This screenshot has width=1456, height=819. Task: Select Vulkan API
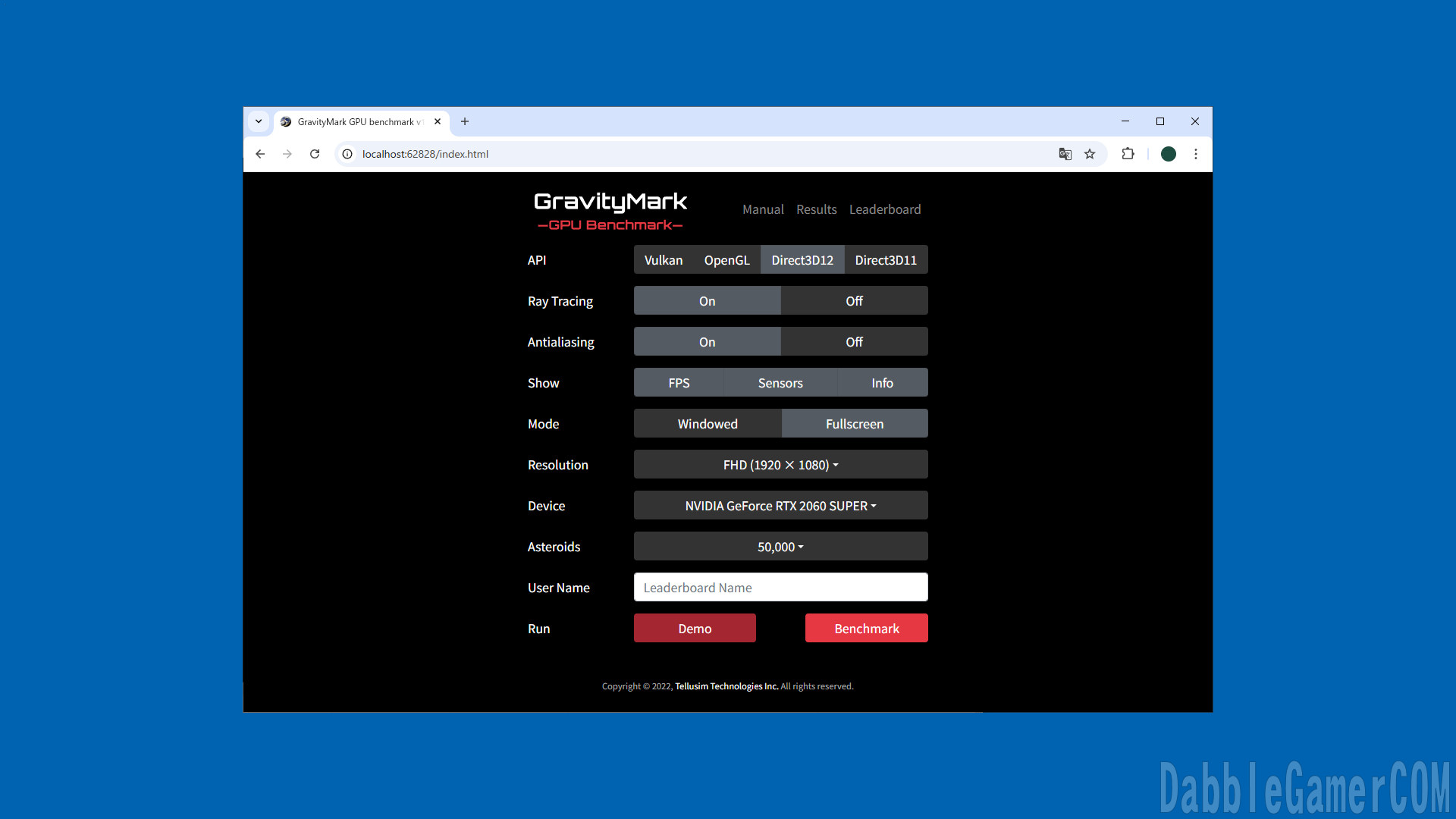coord(664,260)
